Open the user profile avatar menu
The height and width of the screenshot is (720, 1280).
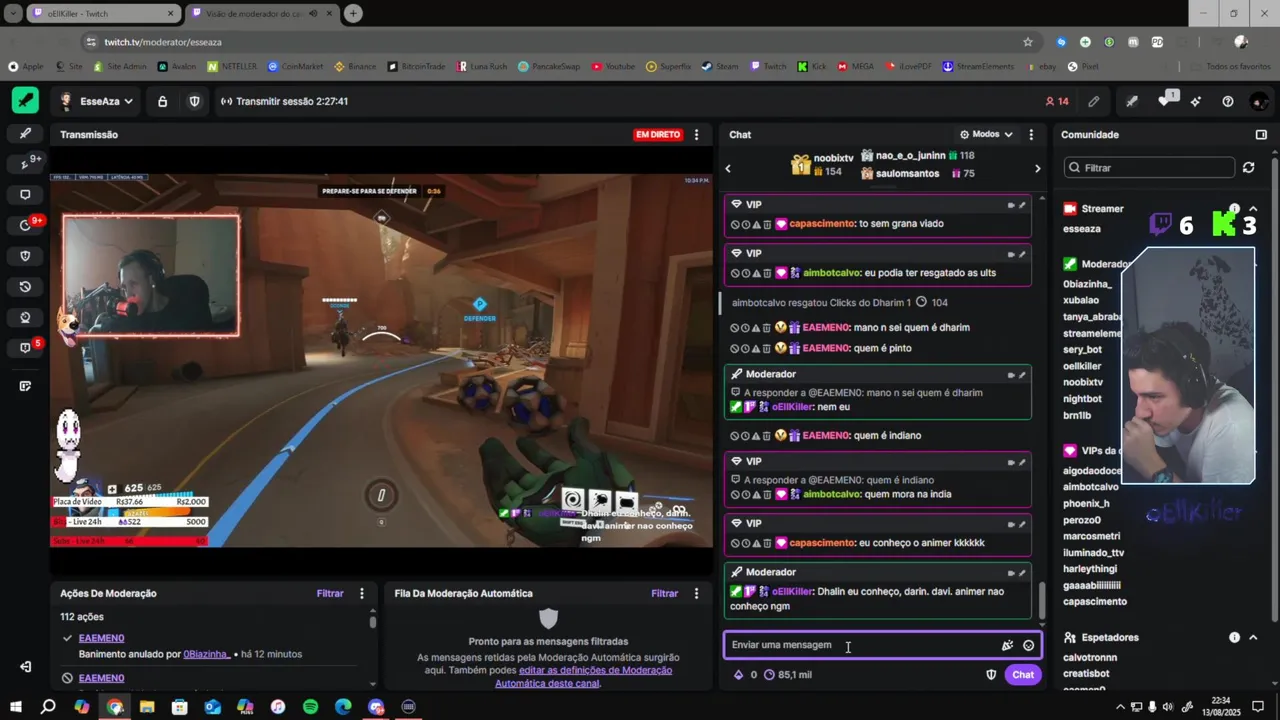[1259, 101]
